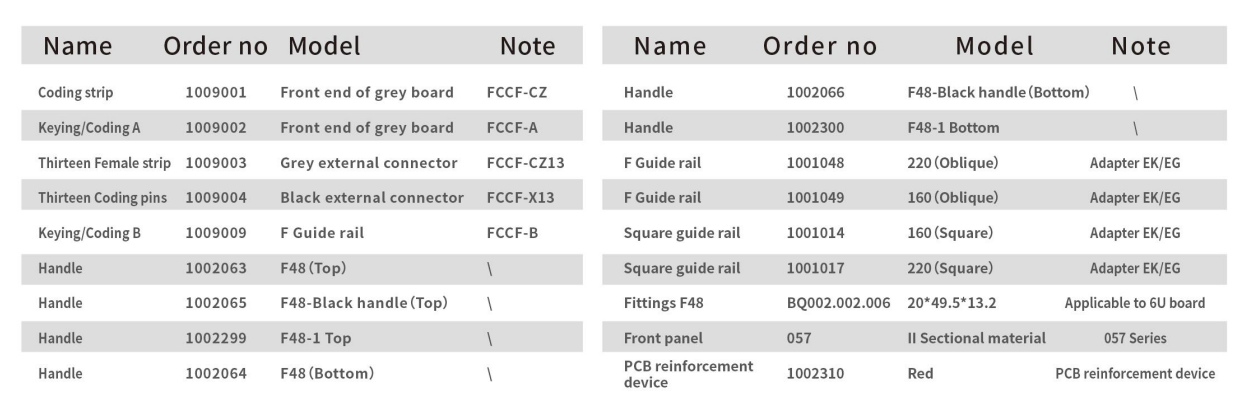Click the 'Keying/Coding B' name cell

tap(87, 233)
